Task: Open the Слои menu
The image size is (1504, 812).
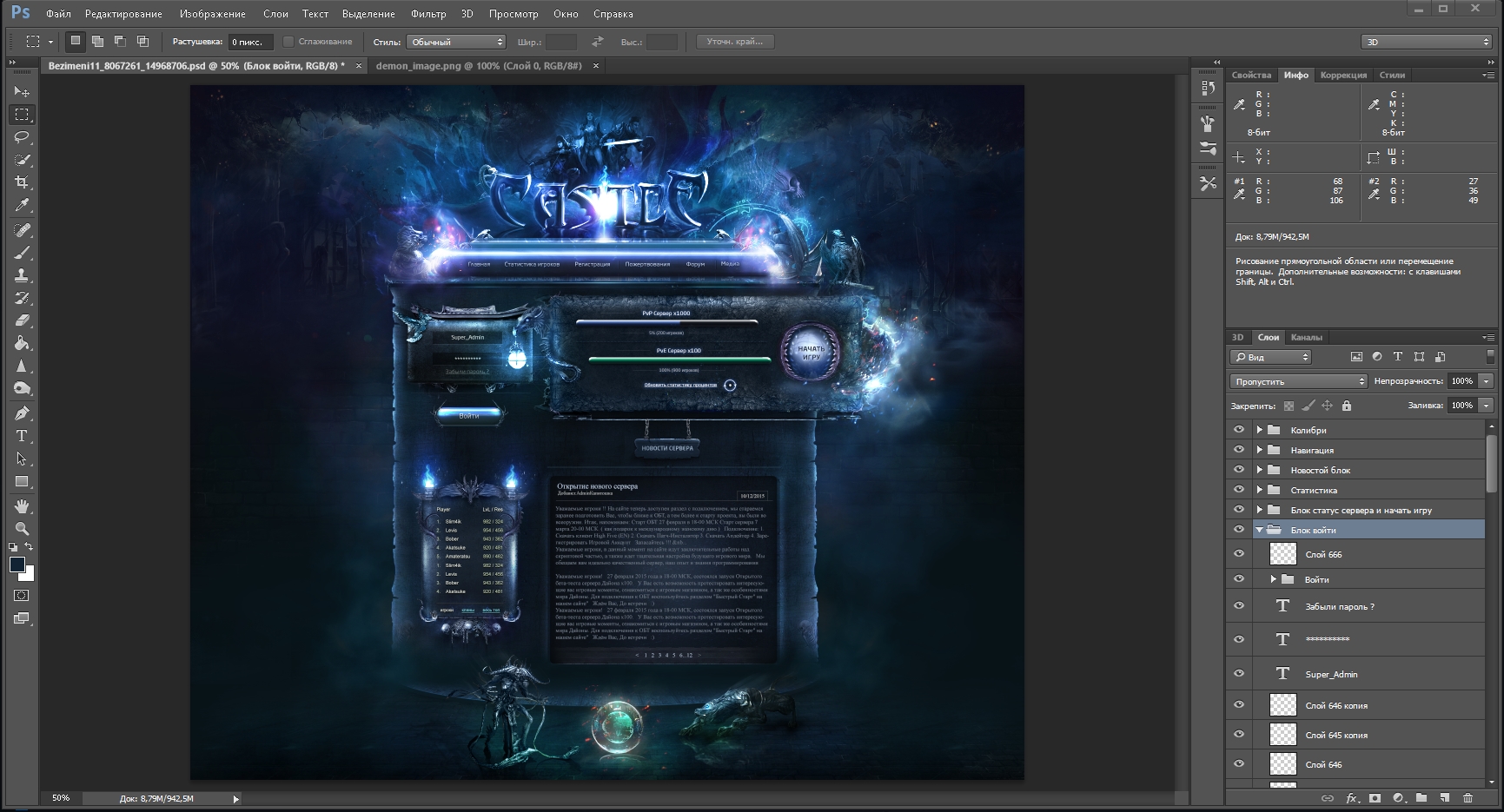Action: [275, 14]
